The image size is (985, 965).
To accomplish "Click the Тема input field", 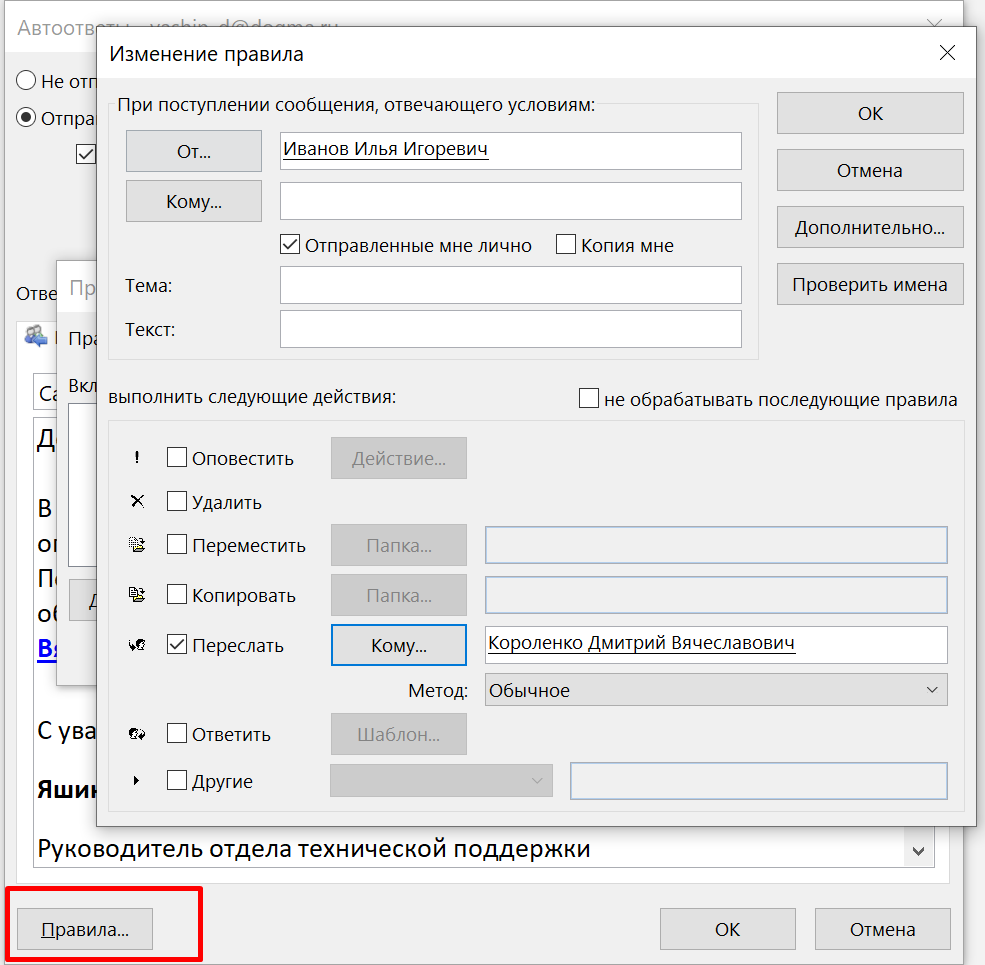I will [510, 285].
